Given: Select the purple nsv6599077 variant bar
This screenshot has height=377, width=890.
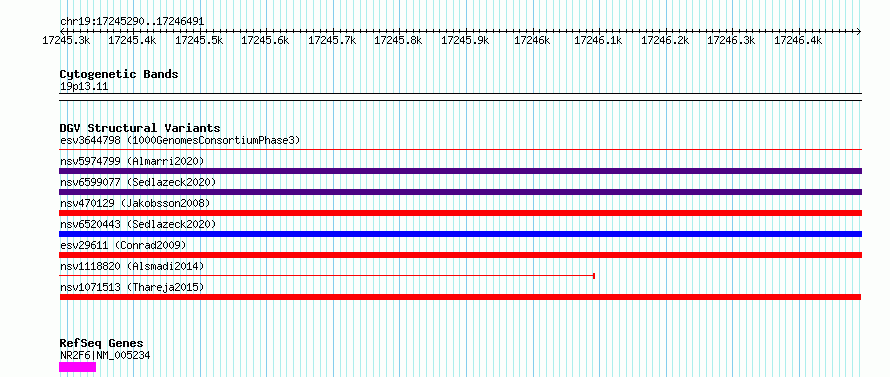Looking at the screenshot, I should [x=460, y=192].
